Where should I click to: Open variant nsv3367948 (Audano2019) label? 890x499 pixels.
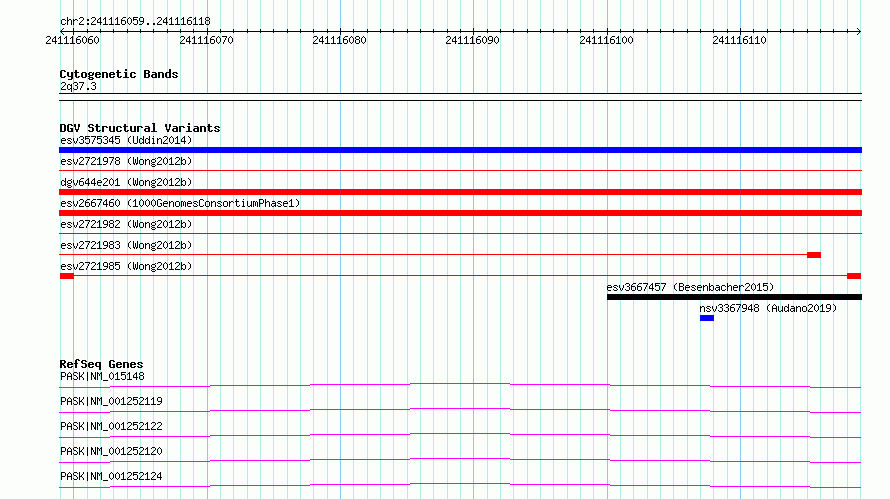[x=768, y=308]
